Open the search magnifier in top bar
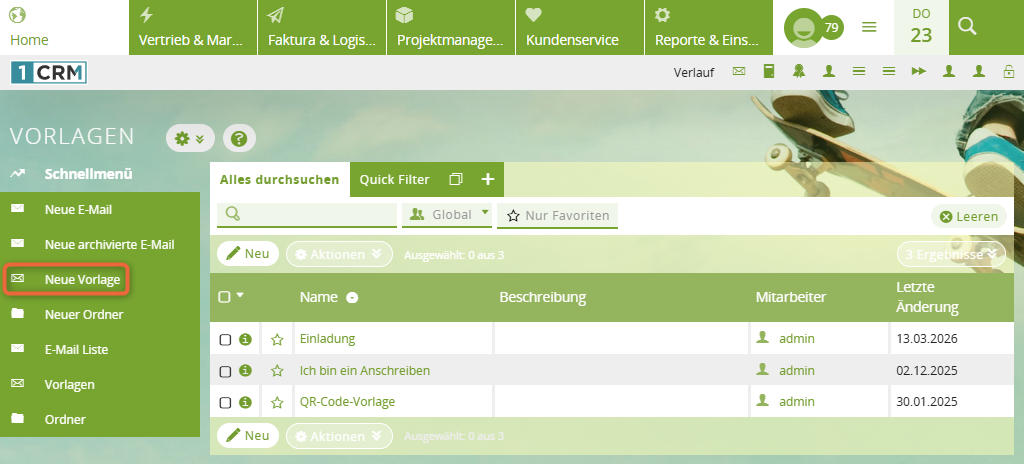This screenshot has height=464, width=1024. [967, 27]
